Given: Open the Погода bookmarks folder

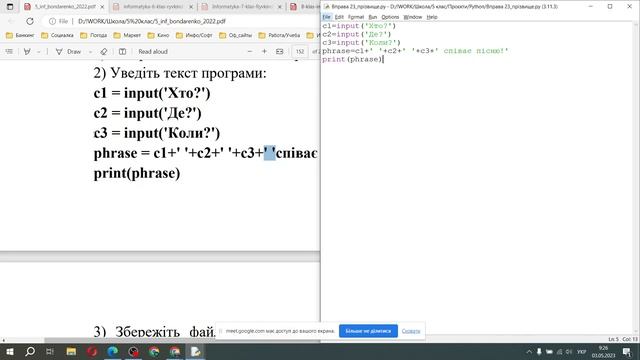Looking at the screenshot, I should click(93, 36).
